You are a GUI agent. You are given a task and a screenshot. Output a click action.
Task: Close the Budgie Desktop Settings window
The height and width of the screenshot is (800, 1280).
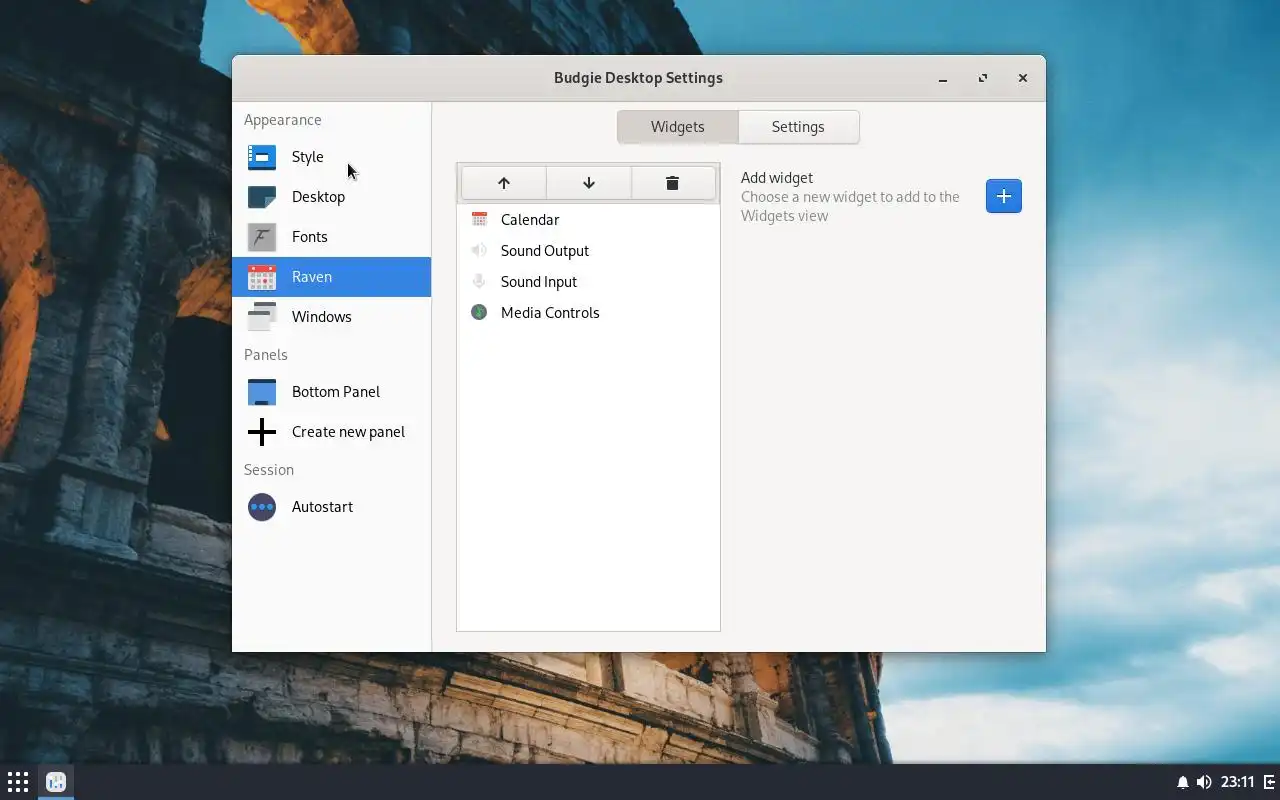[1023, 78]
